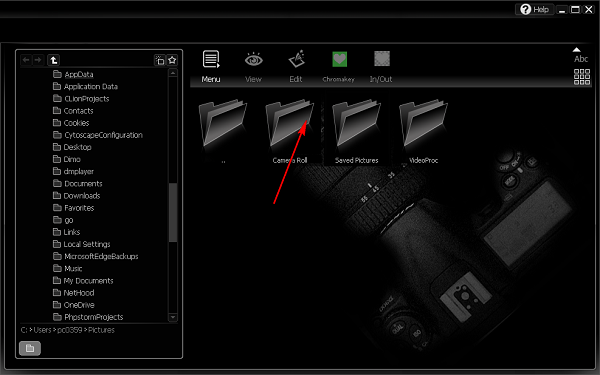Screen dimensions: 600x375
Task: Click the gray folder button under path
Action: pos(30,348)
